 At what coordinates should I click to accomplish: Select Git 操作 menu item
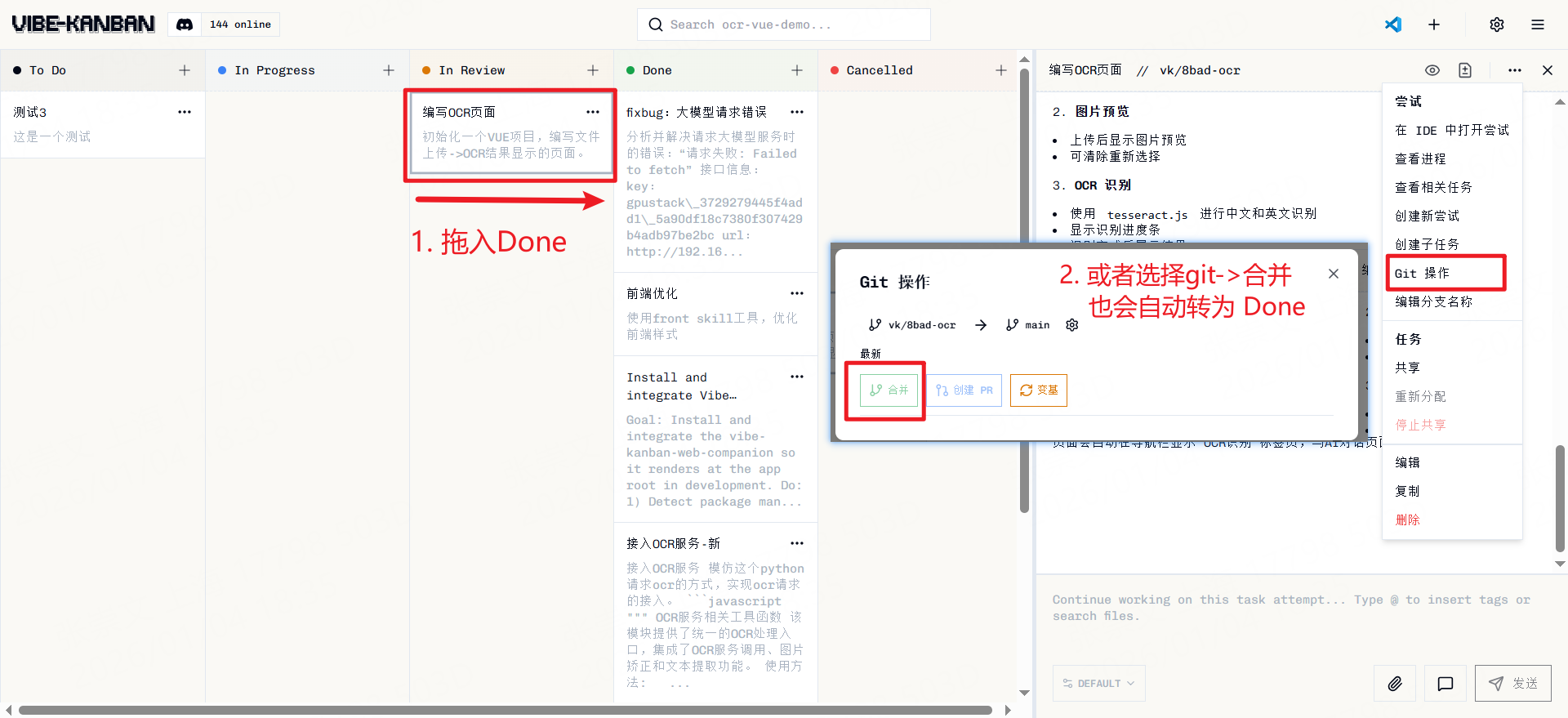pyautogui.click(x=1452, y=273)
